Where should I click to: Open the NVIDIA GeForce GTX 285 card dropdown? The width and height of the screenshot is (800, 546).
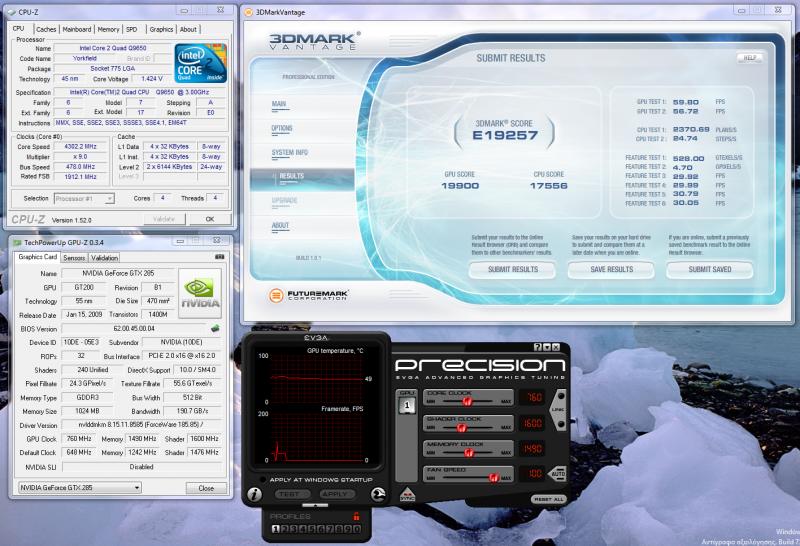(x=80, y=488)
